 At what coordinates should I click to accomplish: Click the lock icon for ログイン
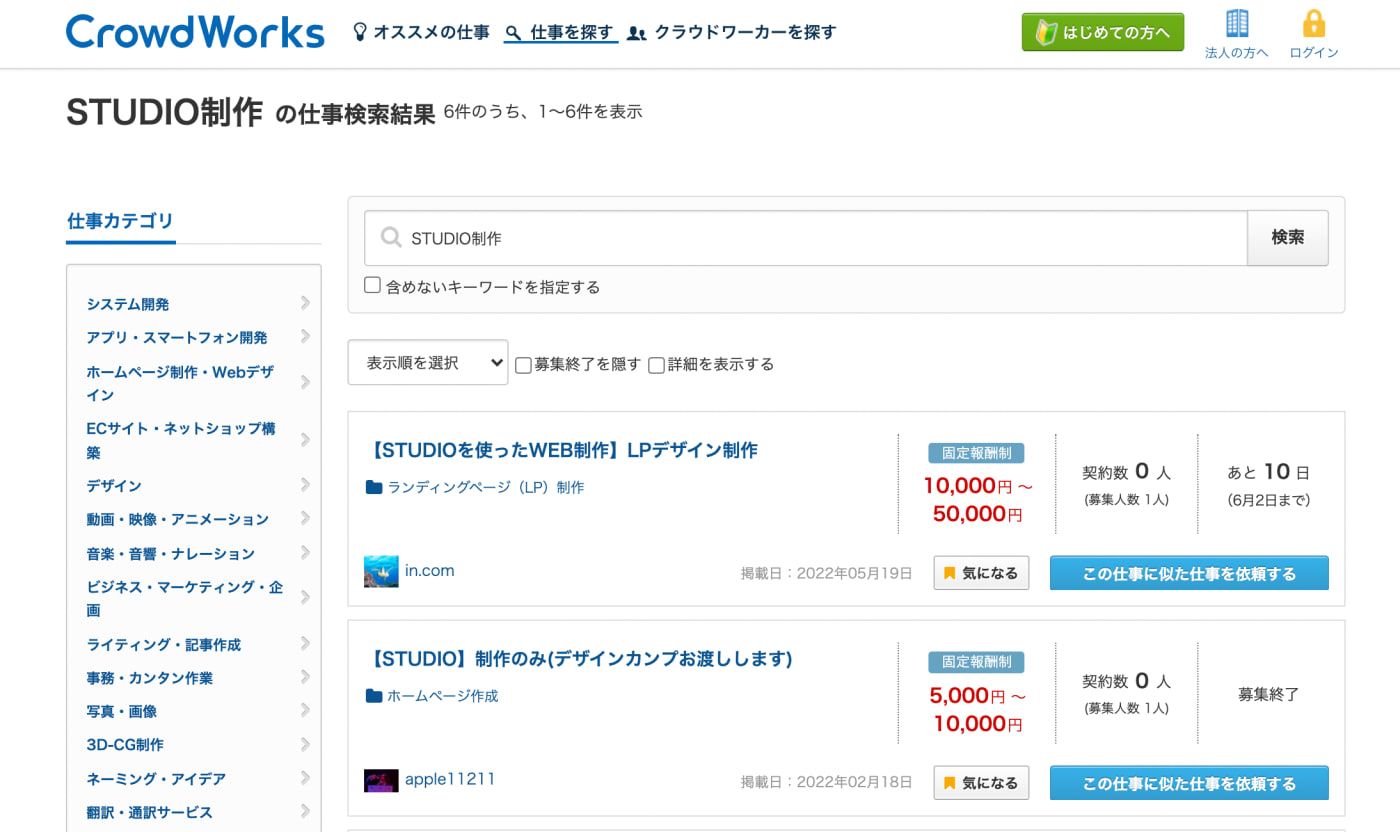pos(1313,23)
